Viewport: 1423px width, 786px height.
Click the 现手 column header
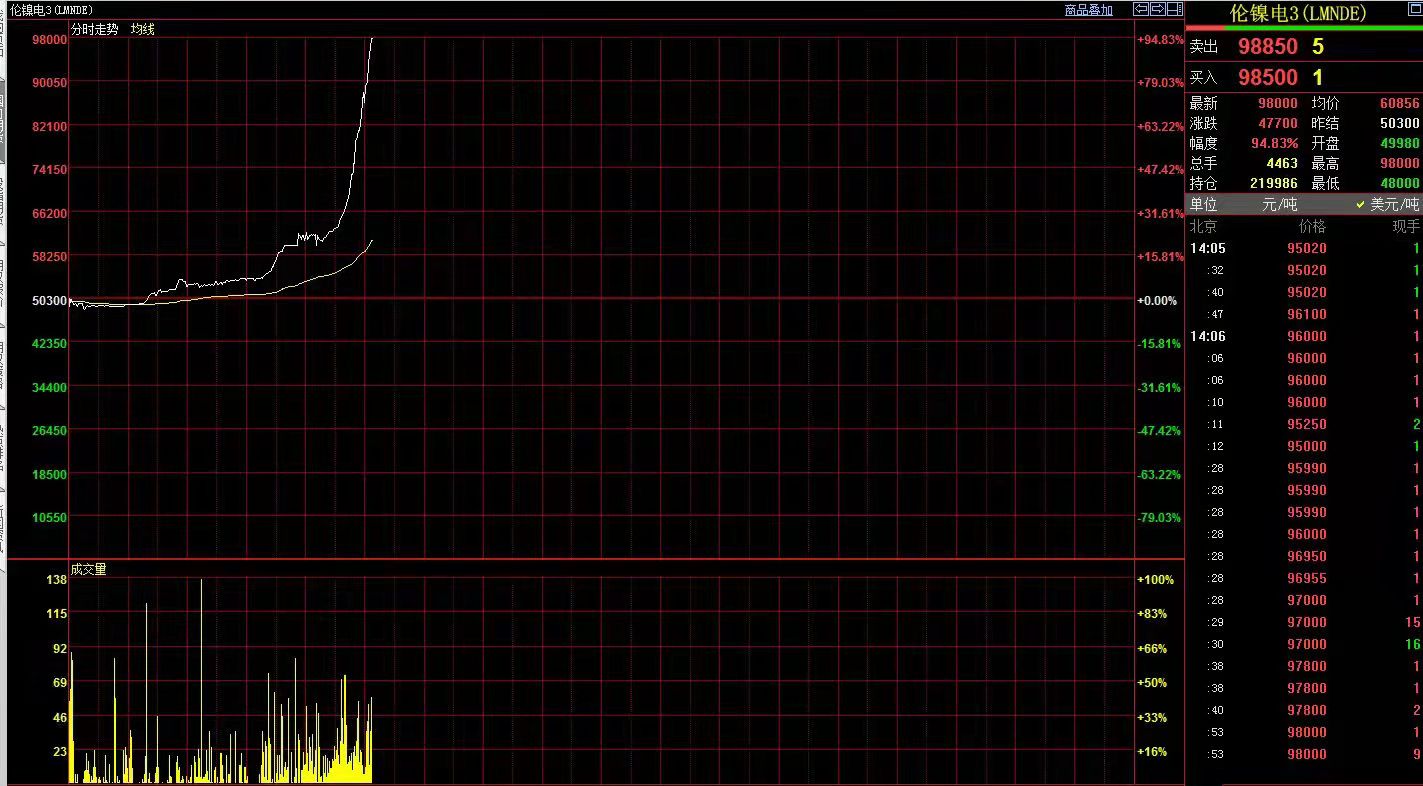[1405, 226]
